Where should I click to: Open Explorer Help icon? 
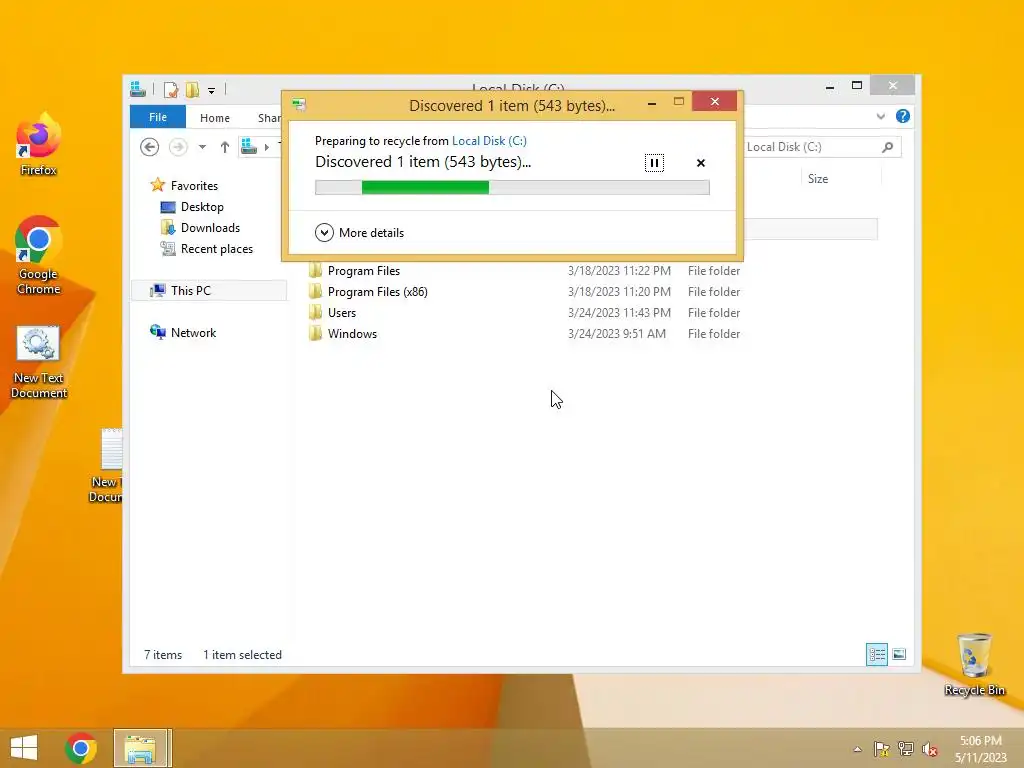click(903, 116)
